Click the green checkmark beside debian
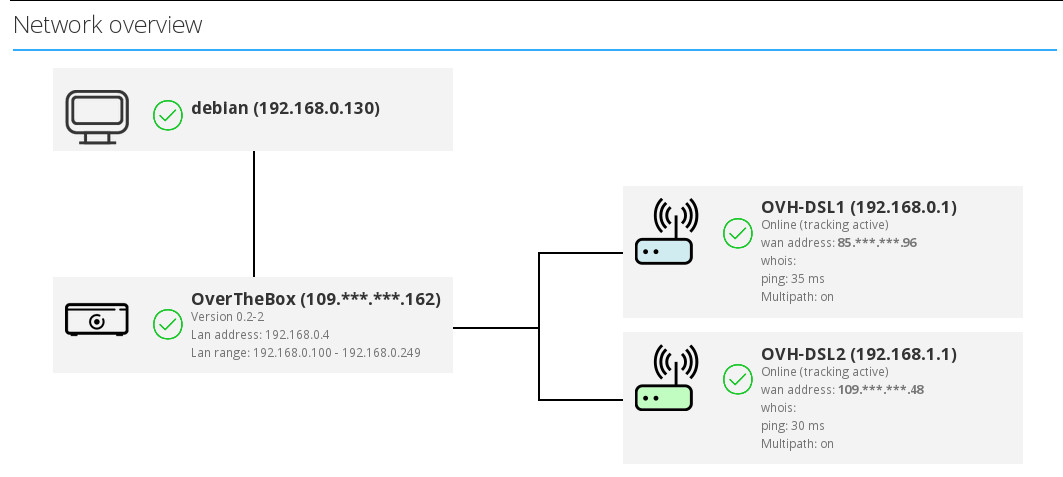Image resolution: width=1063 pixels, height=477 pixels. 168,116
